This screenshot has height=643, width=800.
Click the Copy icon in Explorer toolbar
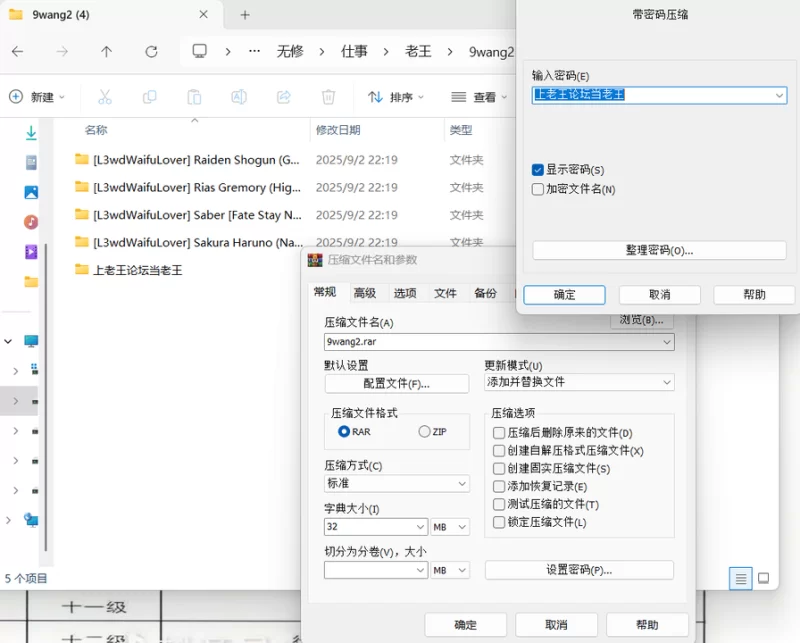point(149,97)
